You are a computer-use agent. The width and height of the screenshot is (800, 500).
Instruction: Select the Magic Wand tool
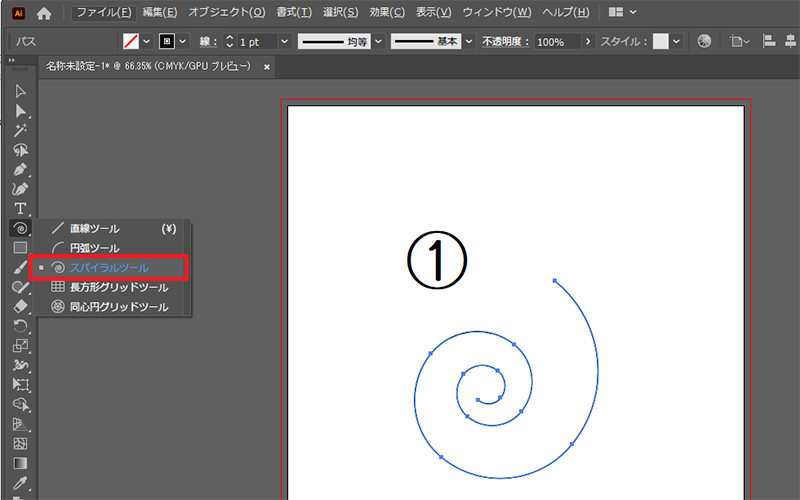(20, 130)
